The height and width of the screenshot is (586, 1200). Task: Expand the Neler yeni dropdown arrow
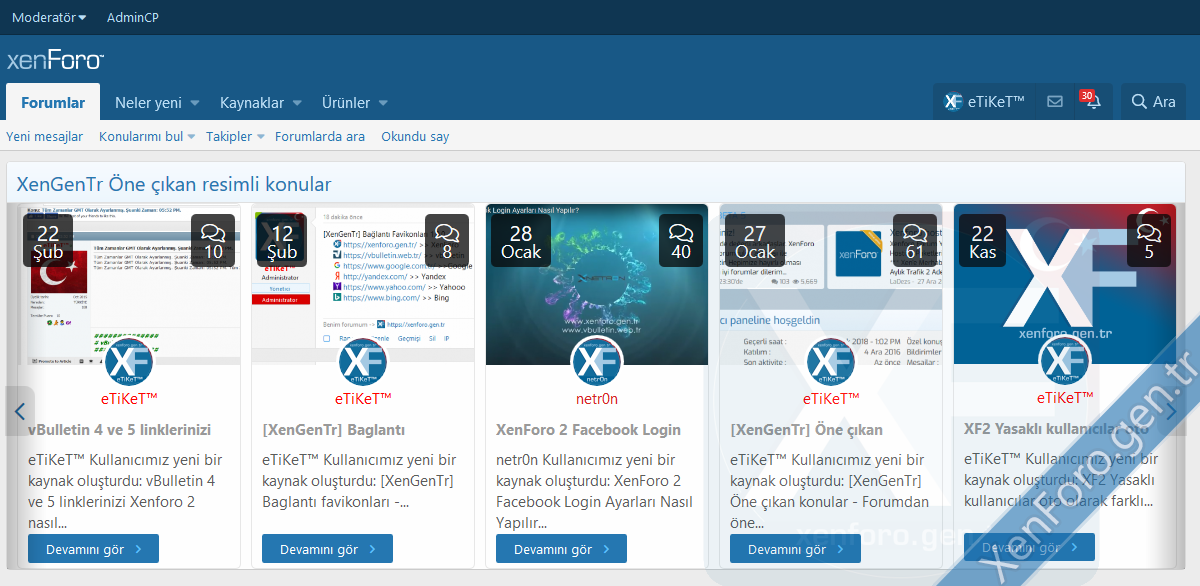195,103
